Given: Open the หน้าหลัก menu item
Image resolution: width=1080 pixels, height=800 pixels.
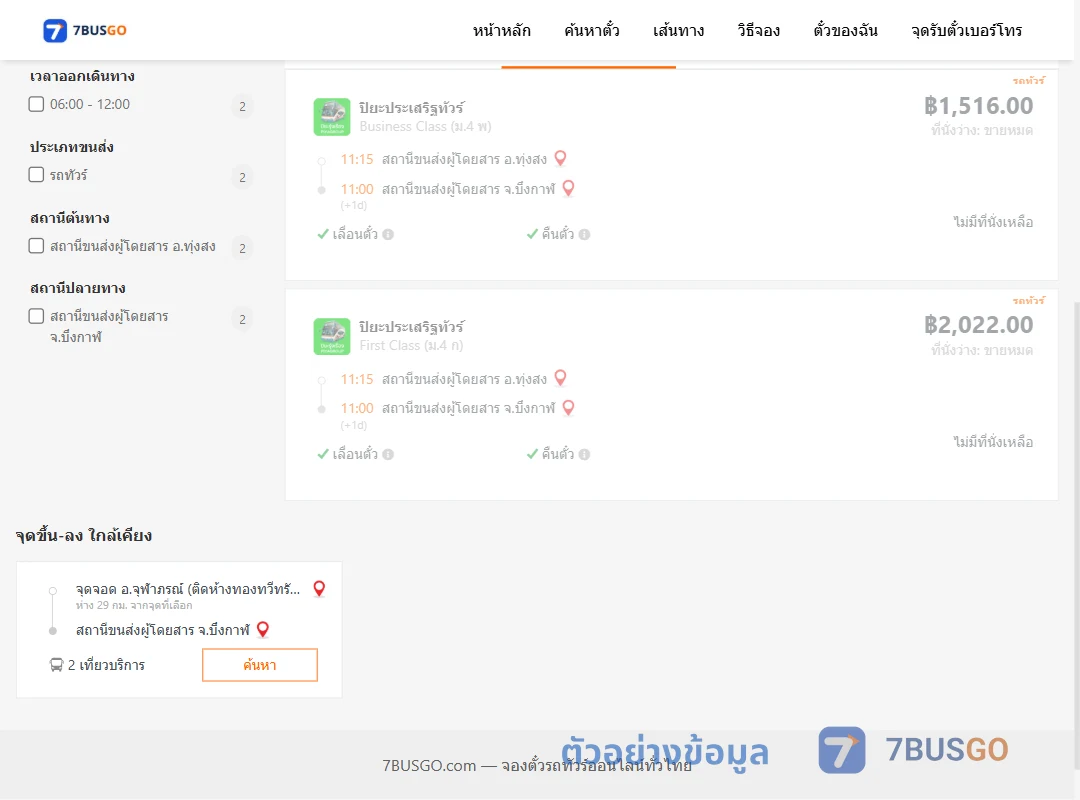Looking at the screenshot, I should [501, 30].
